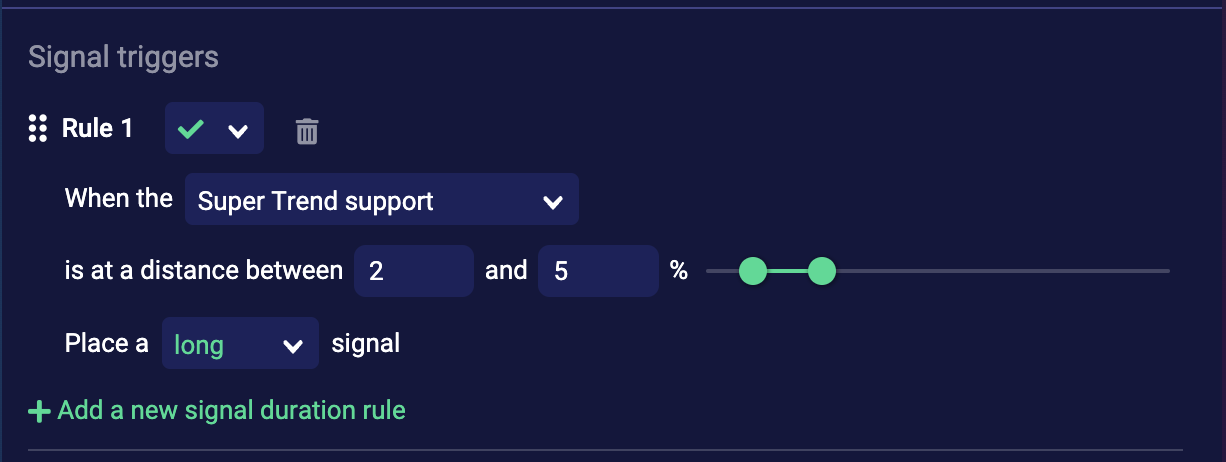Expand the Rule 1 status chevron

tap(238, 131)
